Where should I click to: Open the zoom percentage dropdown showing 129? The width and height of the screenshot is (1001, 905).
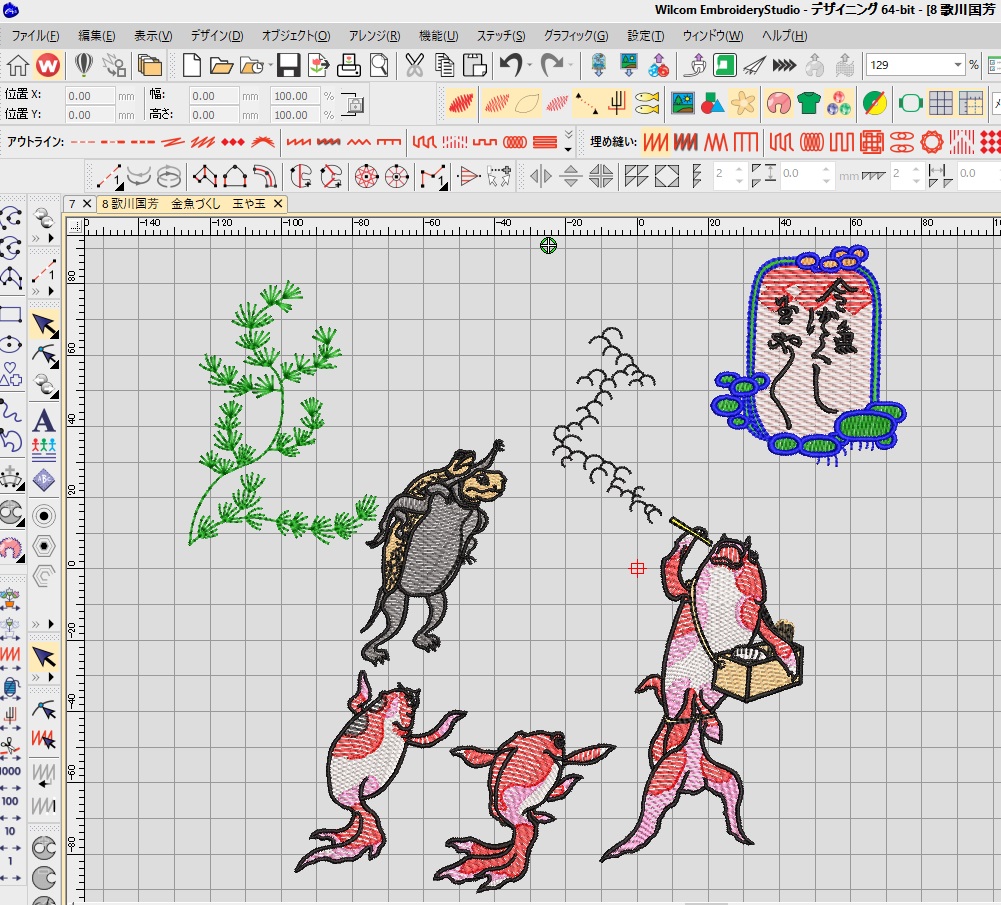point(958,65)
